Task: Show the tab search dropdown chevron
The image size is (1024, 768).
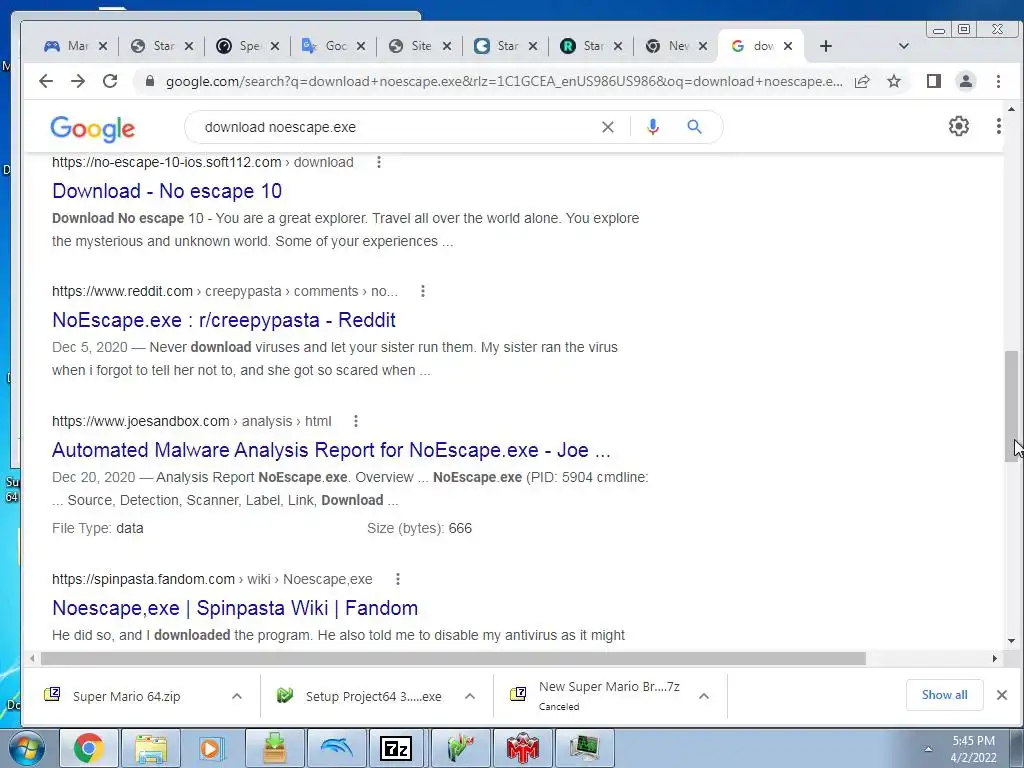Action: click(x=904, y=46)
